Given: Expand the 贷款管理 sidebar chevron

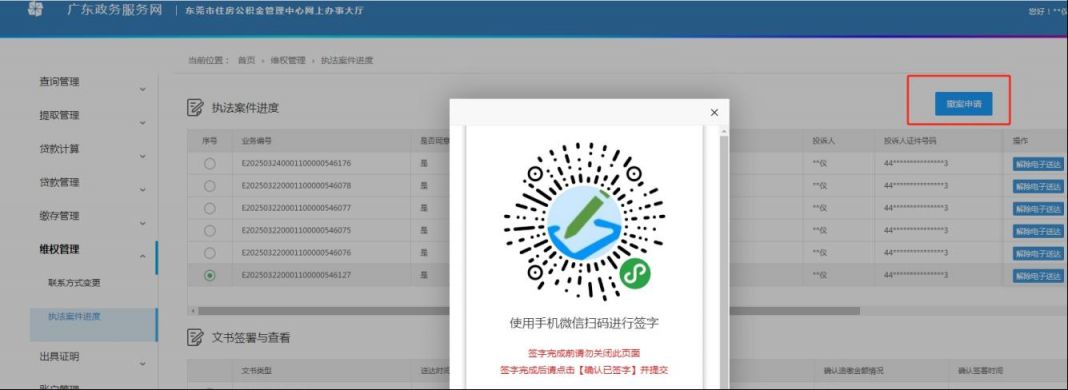Looking at the screenshot, I should [x=143, y=189].
